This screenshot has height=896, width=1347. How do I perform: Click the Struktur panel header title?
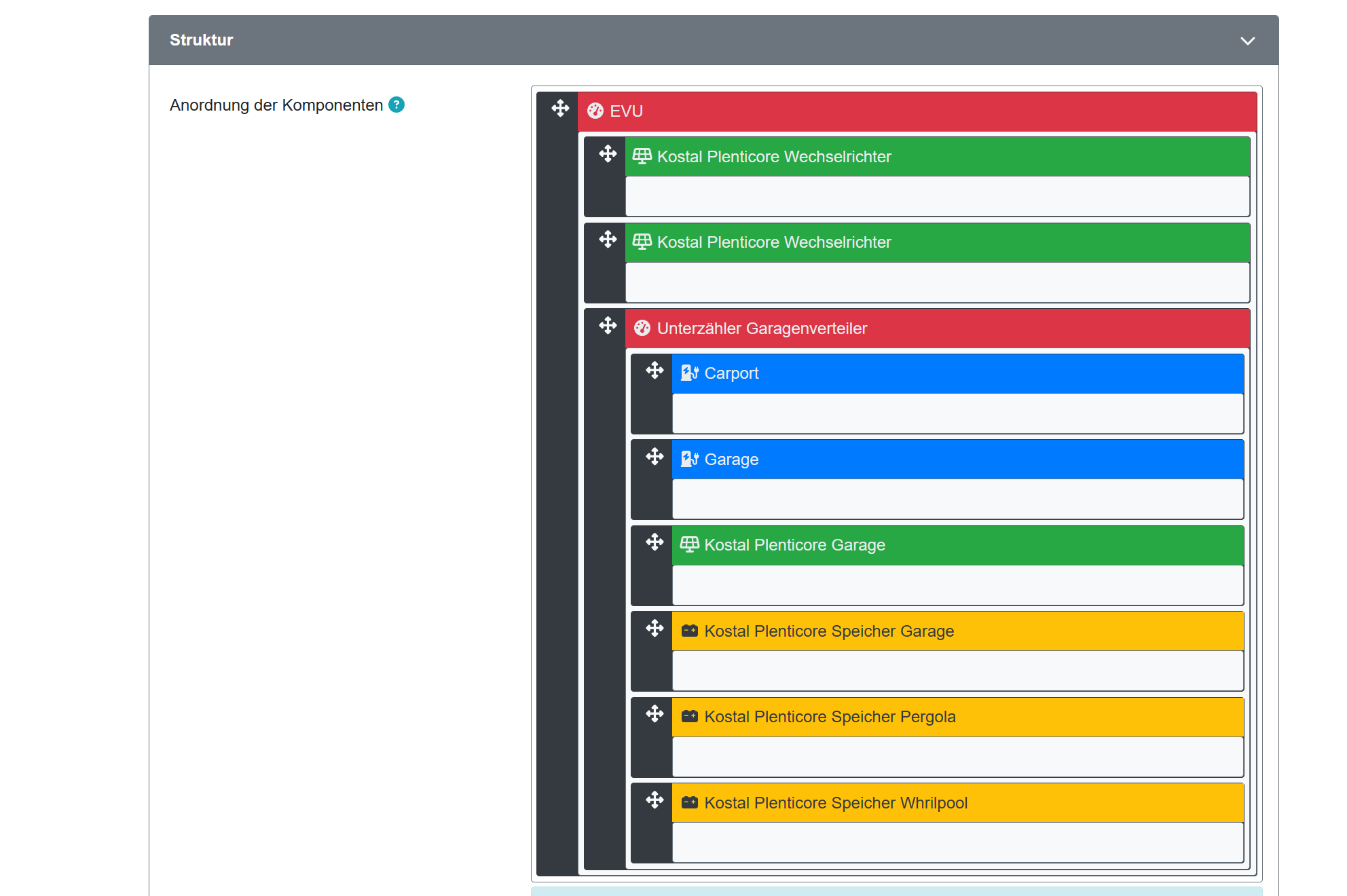(201, 40)
